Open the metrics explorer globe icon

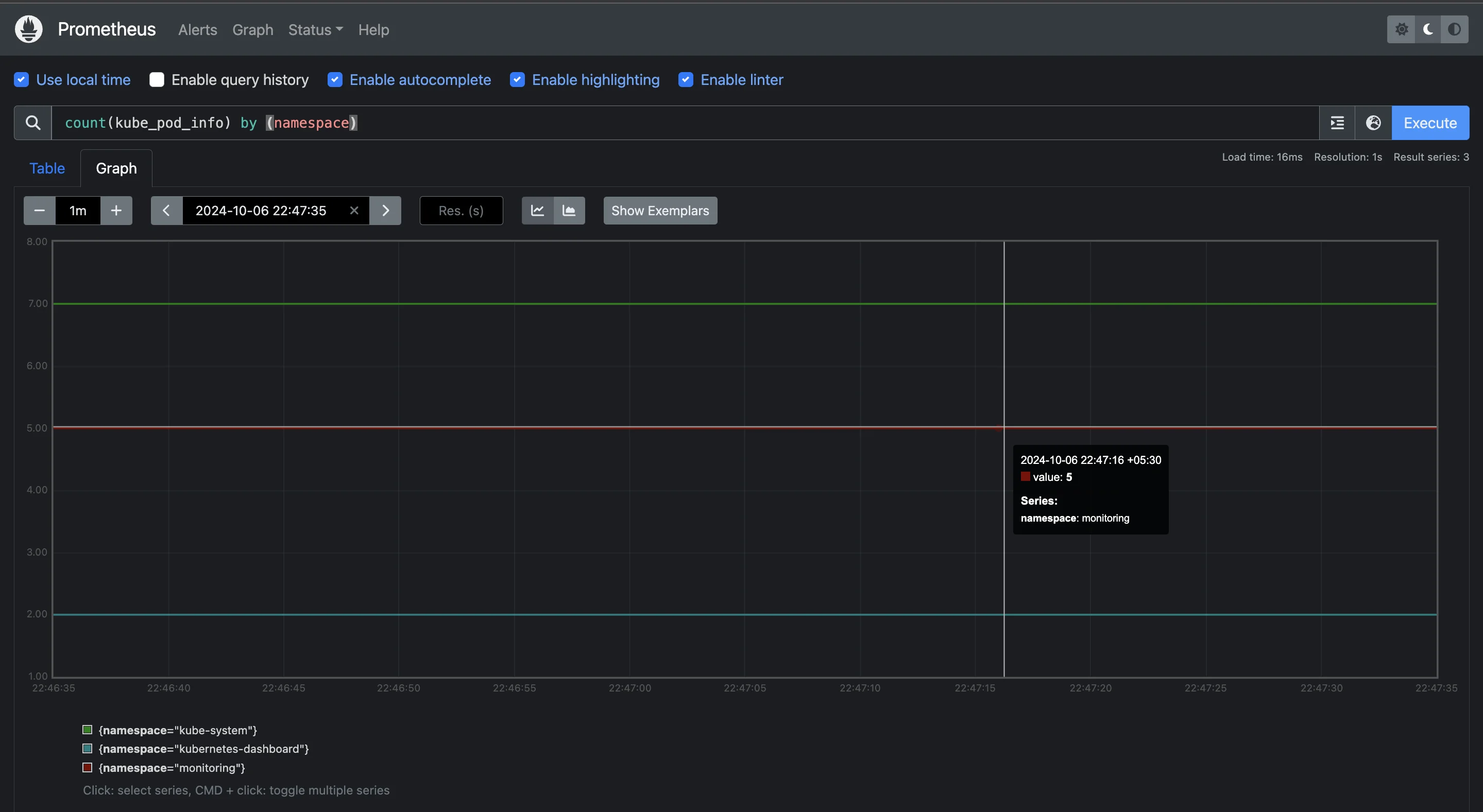tap(1373, 123)
